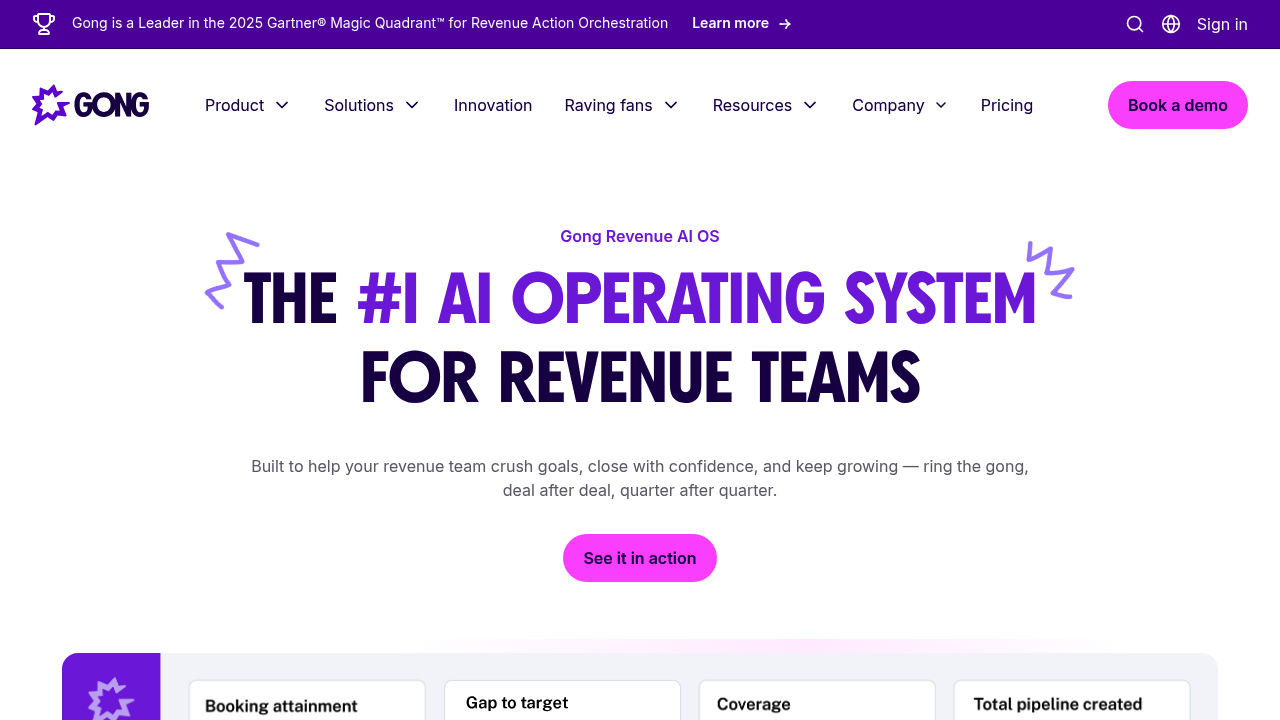Expand the Resources chevron menu
The height and width of the screenshot is (720, 1280).
(x=810, y=105)
